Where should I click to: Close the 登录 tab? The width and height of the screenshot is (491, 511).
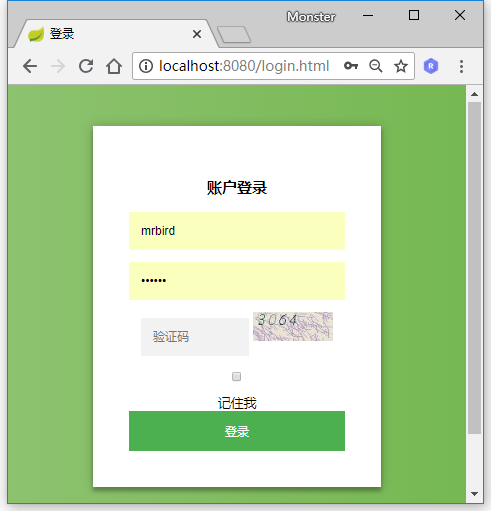[197, 34]
